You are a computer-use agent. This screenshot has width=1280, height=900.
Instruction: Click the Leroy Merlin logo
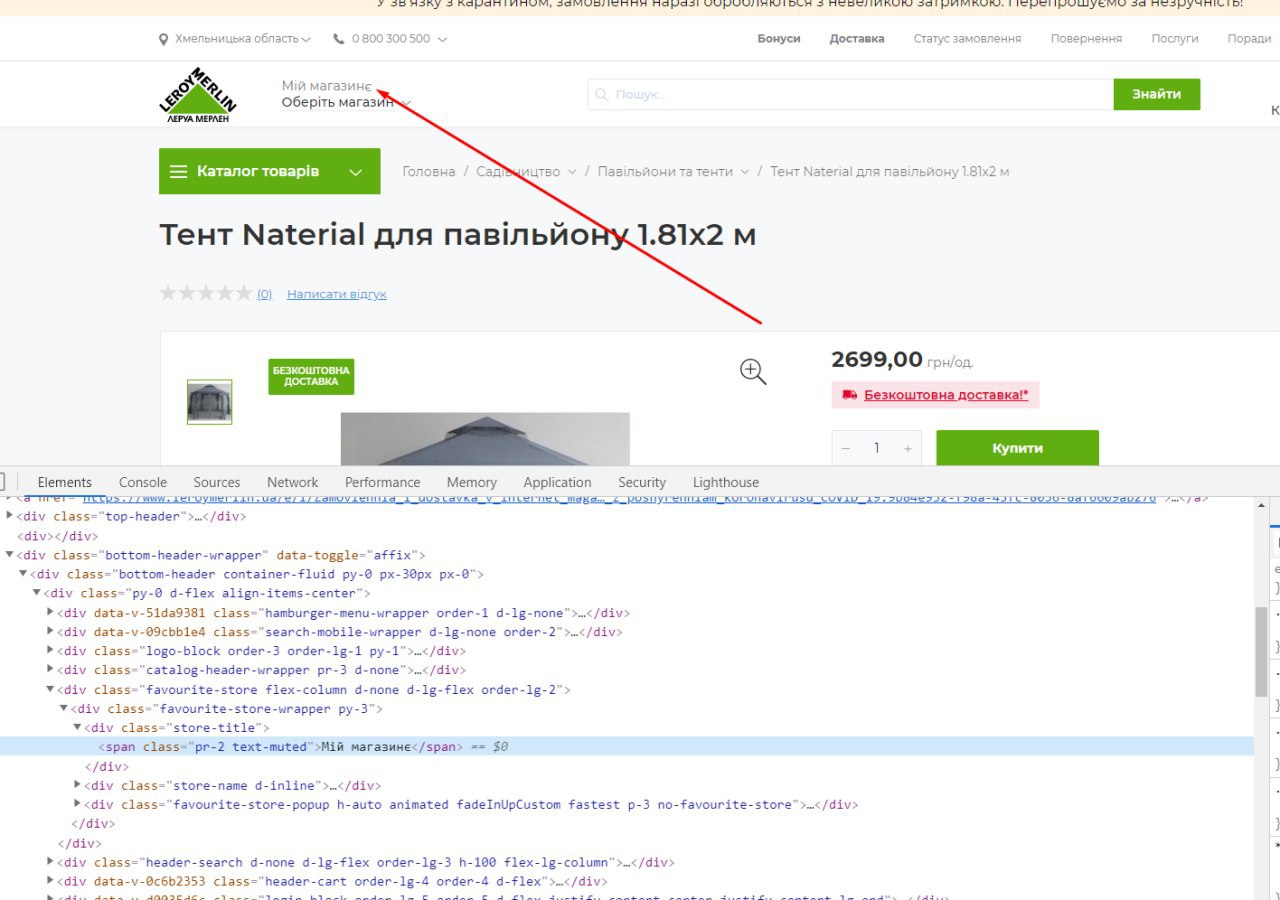tap(198, 95)
